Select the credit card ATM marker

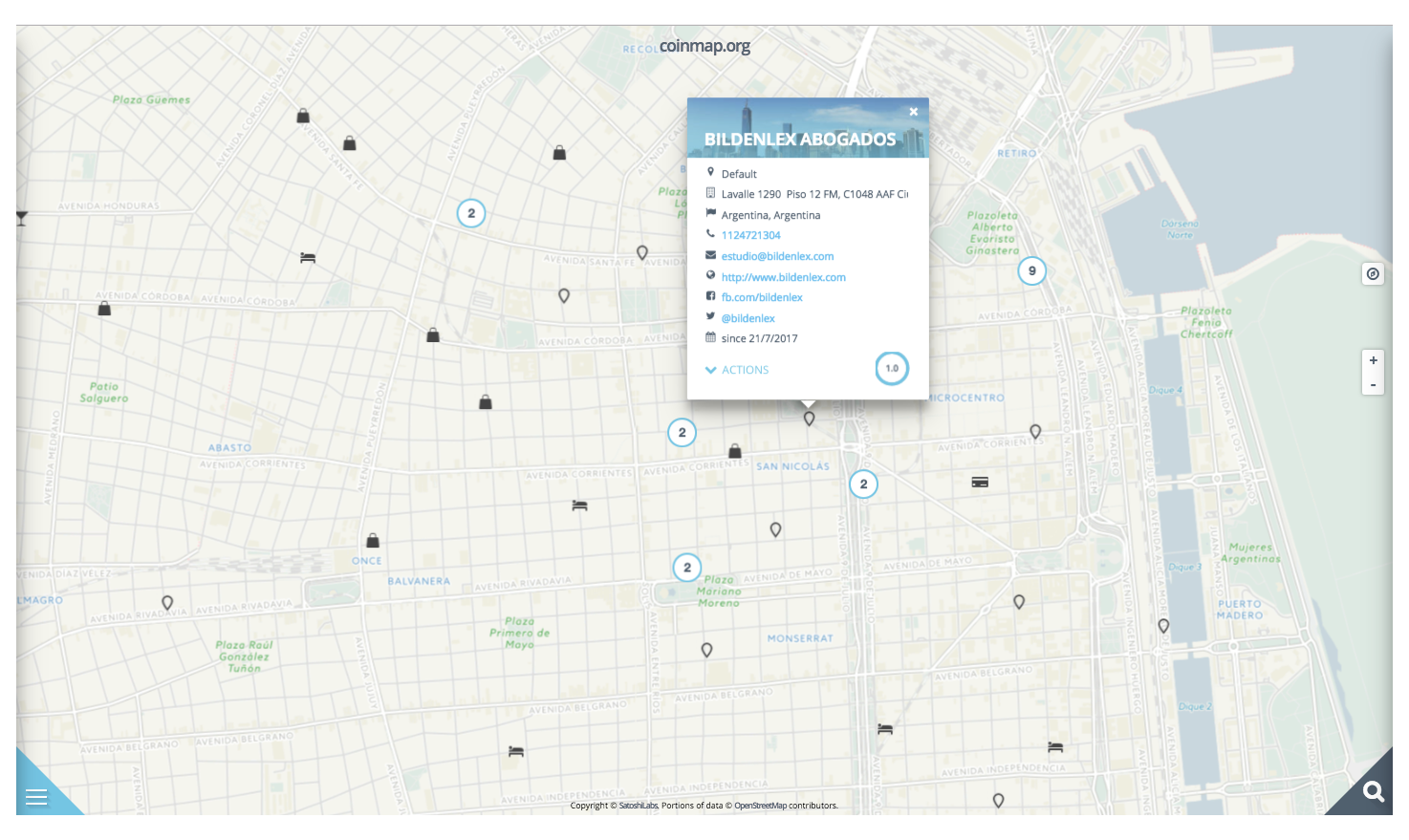click(980, 483)
